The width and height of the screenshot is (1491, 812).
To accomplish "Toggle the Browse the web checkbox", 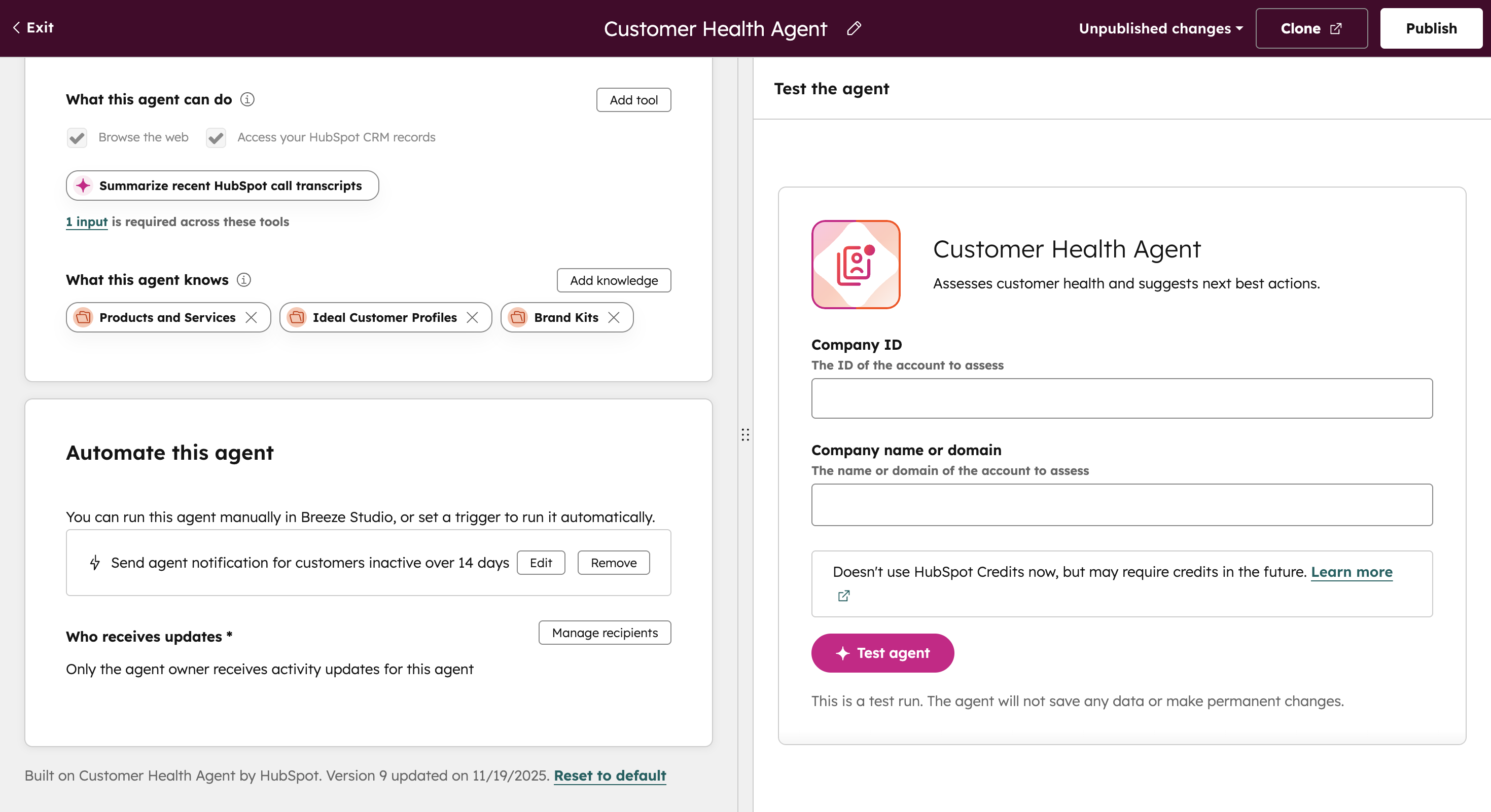I will coord(77,137).
